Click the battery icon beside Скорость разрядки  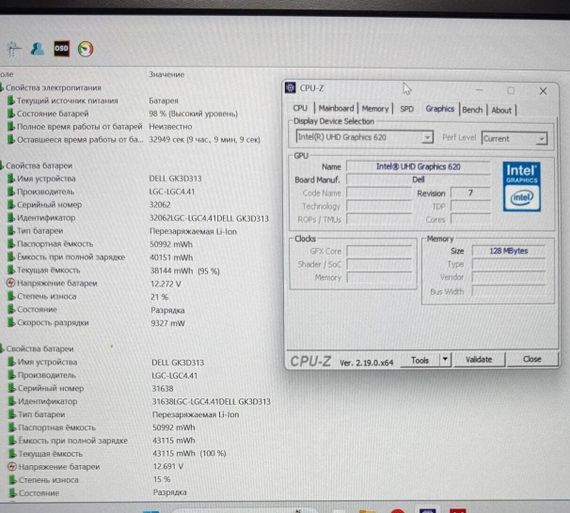pos(11,322)
